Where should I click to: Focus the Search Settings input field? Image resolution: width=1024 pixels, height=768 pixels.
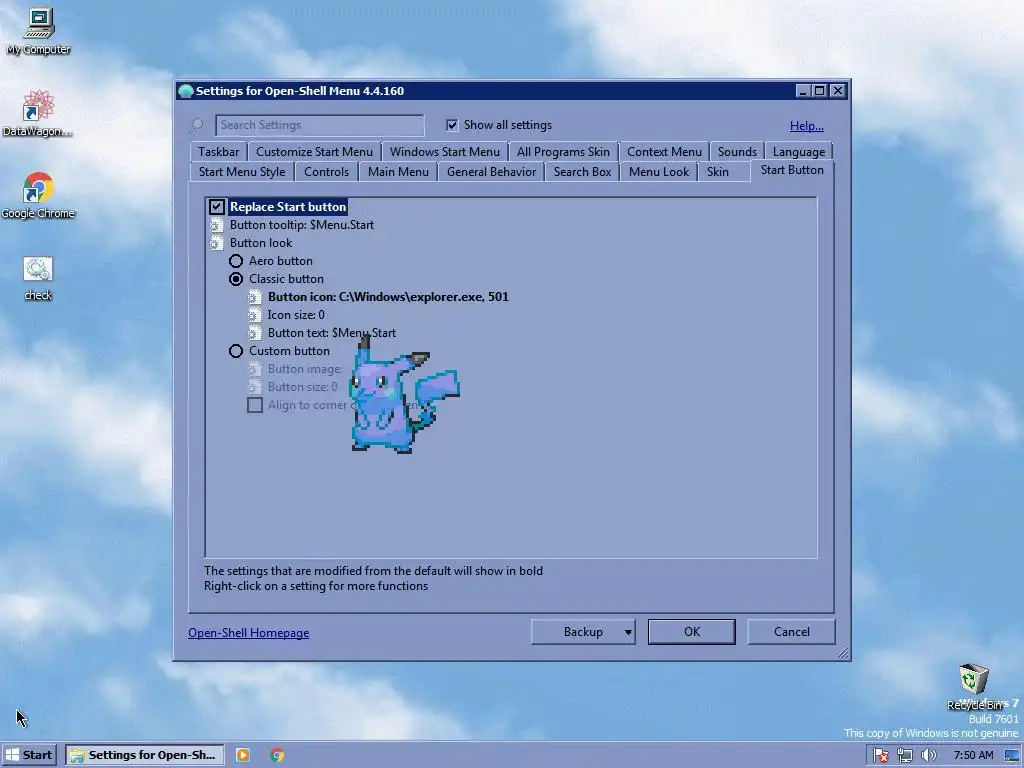319,125
